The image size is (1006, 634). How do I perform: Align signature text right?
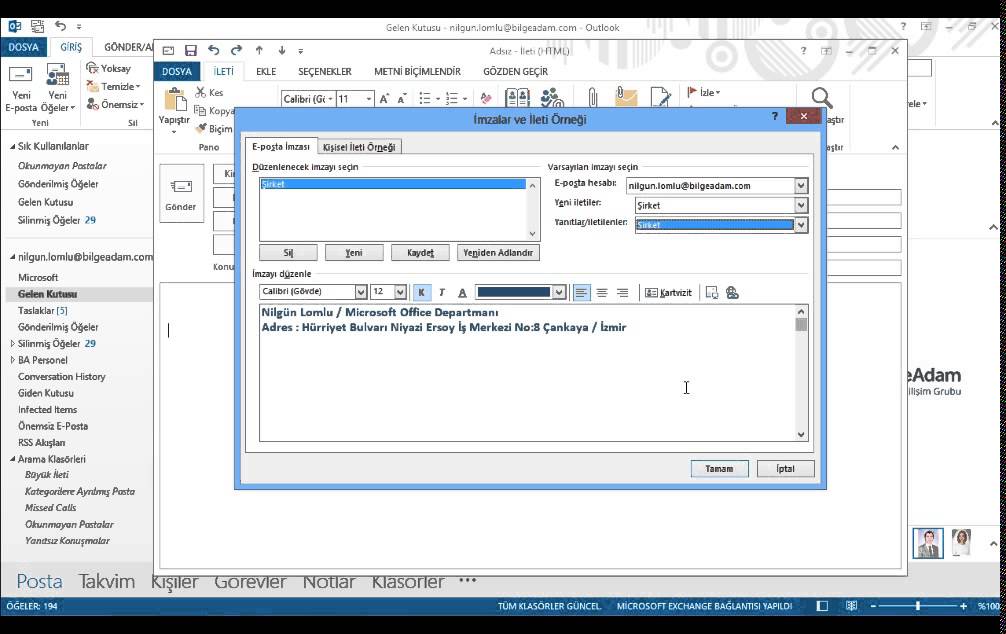(622, 293)
